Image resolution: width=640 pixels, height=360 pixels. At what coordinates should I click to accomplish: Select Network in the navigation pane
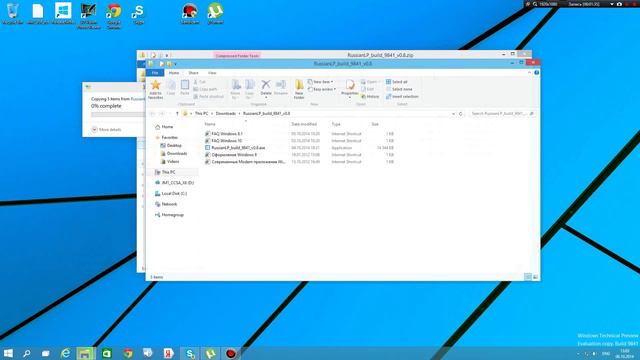coord(169,204)
